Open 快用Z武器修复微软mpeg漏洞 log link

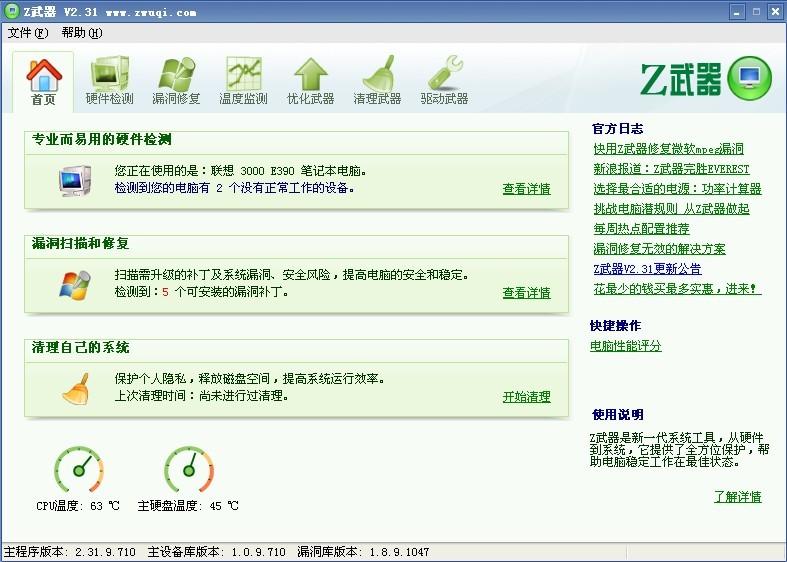pos(668,149)
